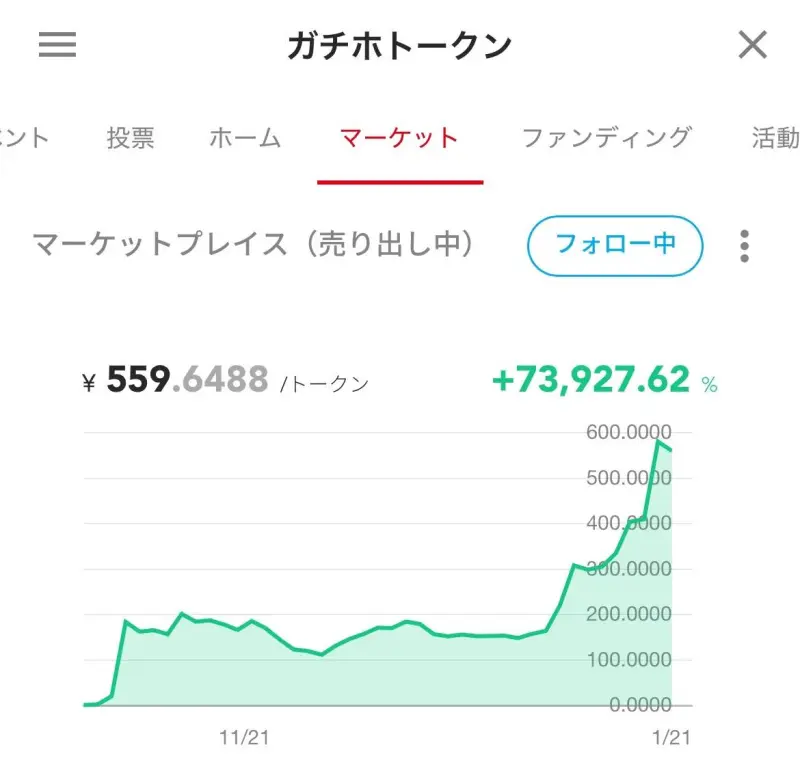Toggle the フォロー中 follow button
Screen dimensions: 800x769
click(615, 245)
